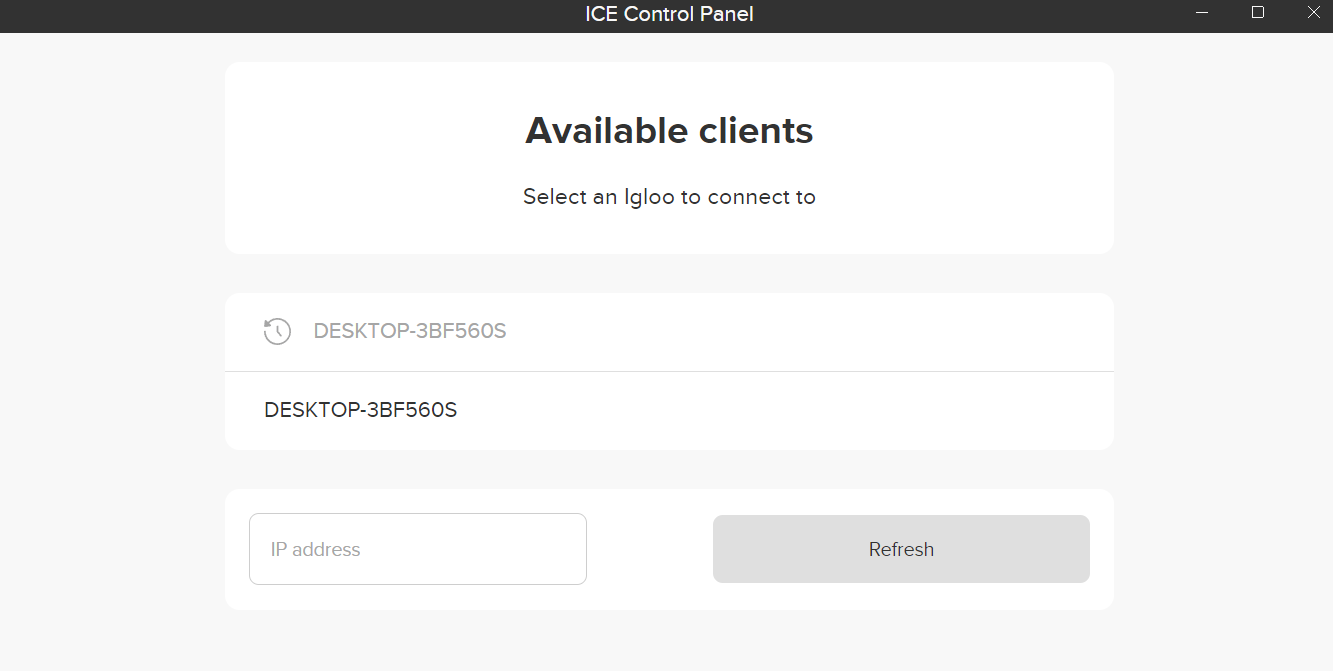Viewport: 1333px width, 671px height.
Task: Focus the IP address input field
Action: 417,548
